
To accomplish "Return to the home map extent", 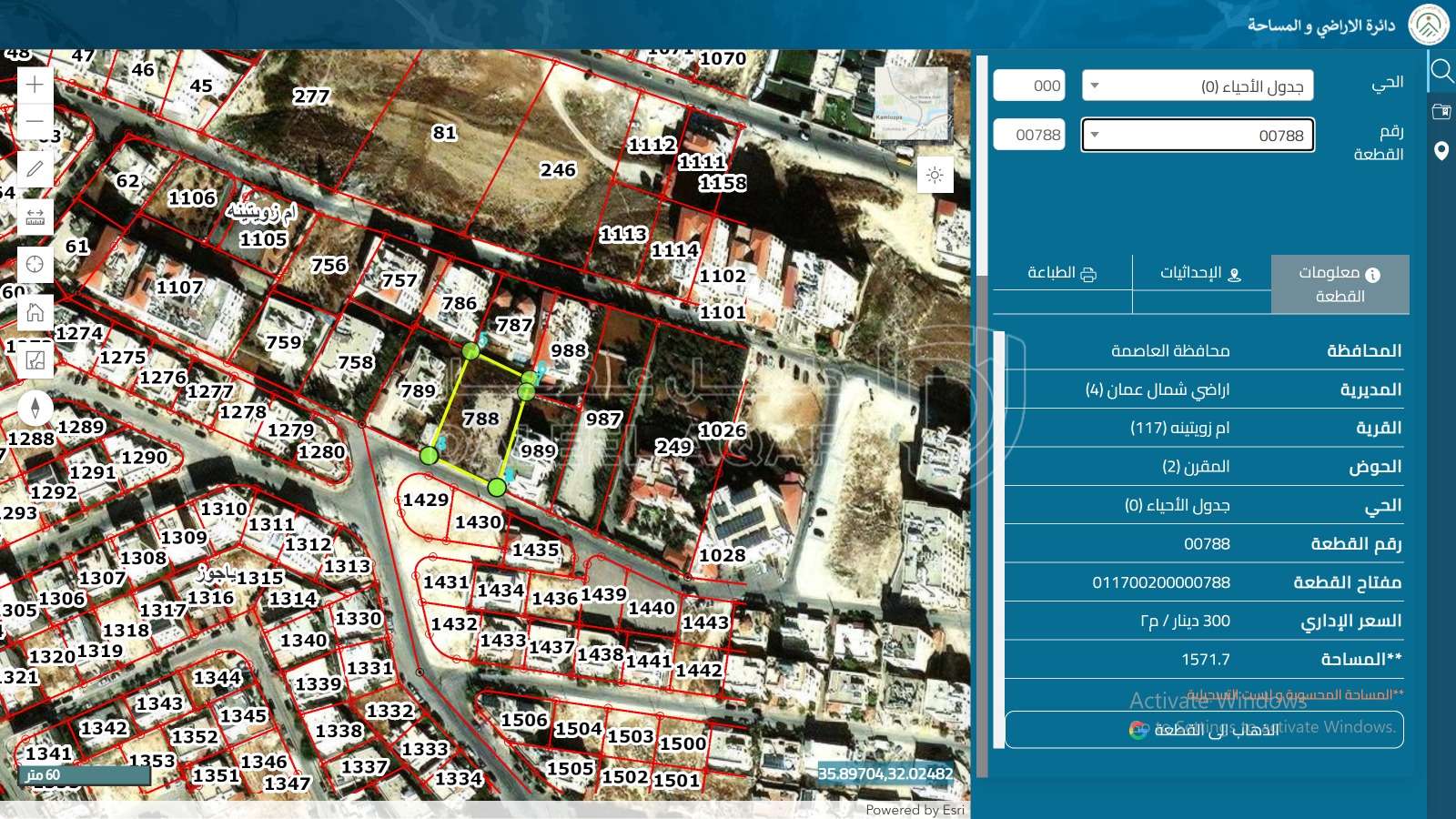I will pyautogui.click(x=35, y=312).
